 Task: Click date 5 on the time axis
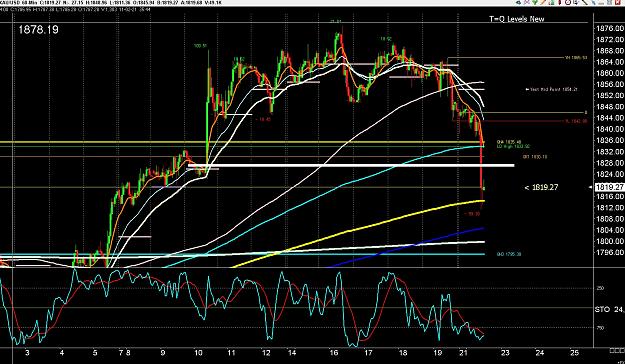click(95, 353)
